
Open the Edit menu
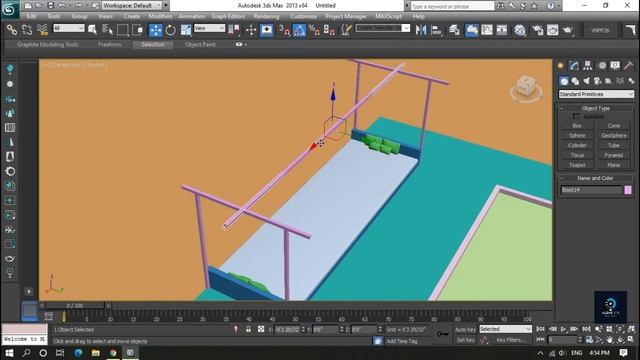pos(31,16)
